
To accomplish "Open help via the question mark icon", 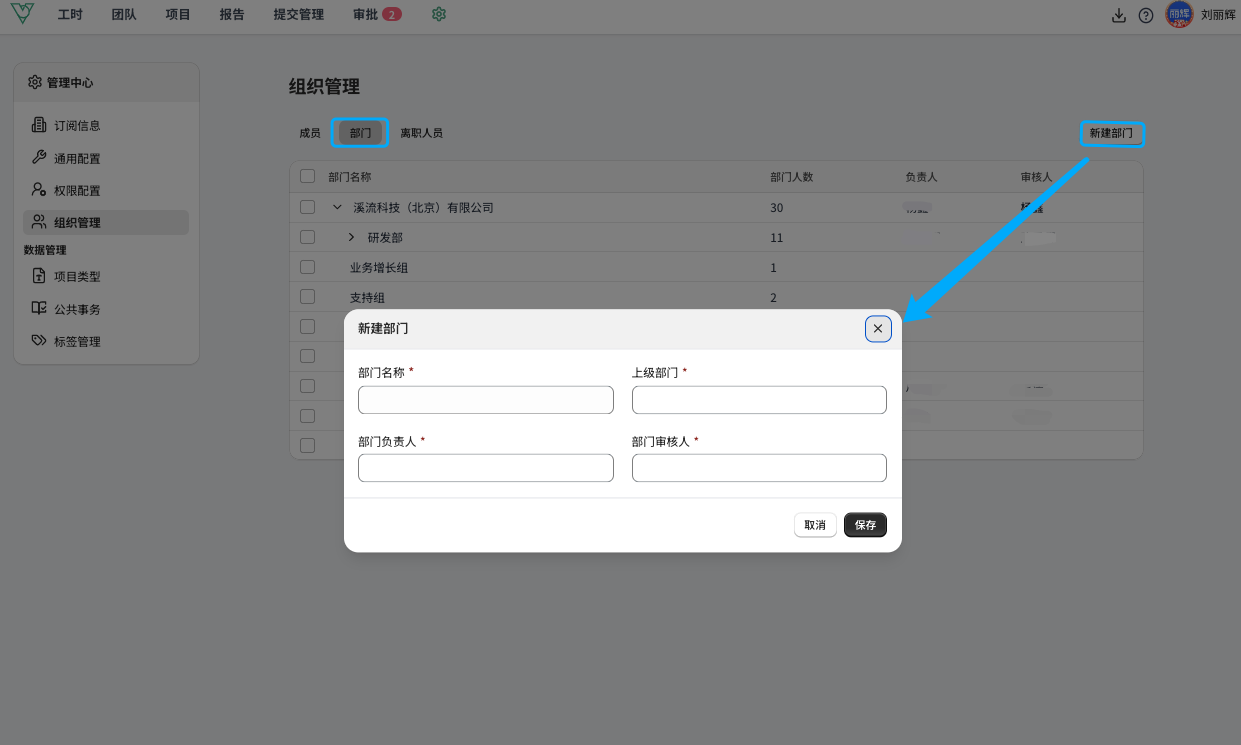I will coord(1146,15).
